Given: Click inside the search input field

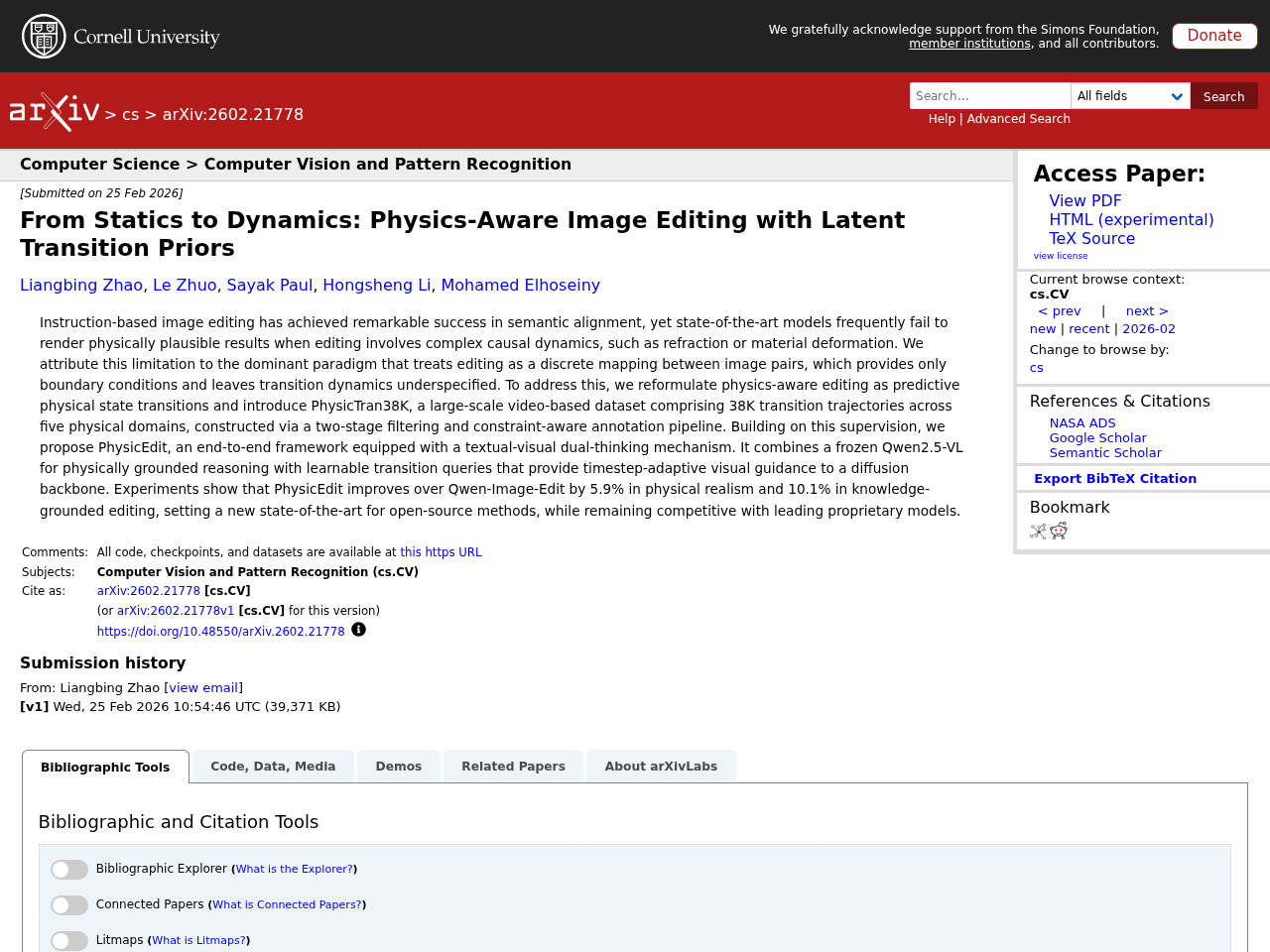Looking at the screenshot, I should 989,95.
